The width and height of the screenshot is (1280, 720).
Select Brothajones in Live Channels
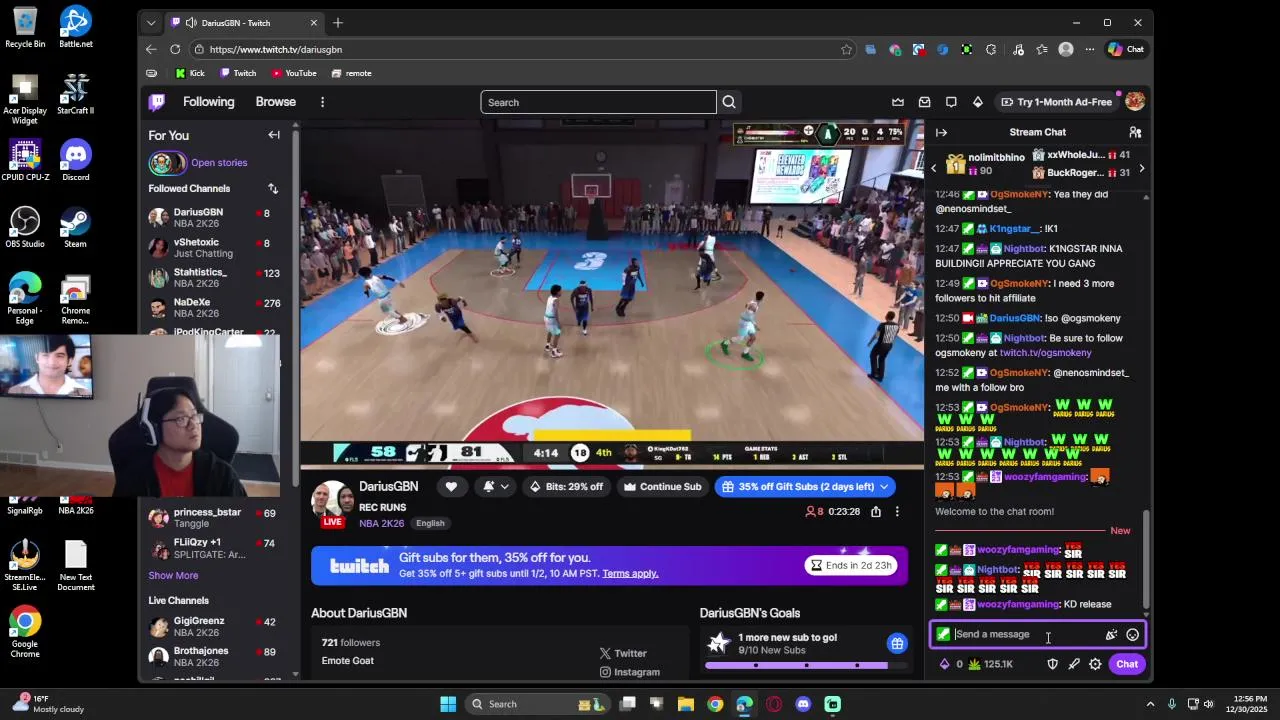point(215,657)
